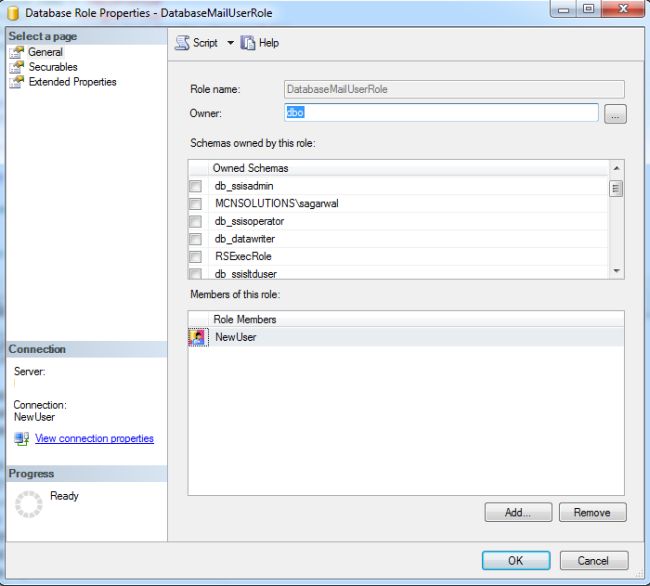Click the RSExecRole schema name

243,256
